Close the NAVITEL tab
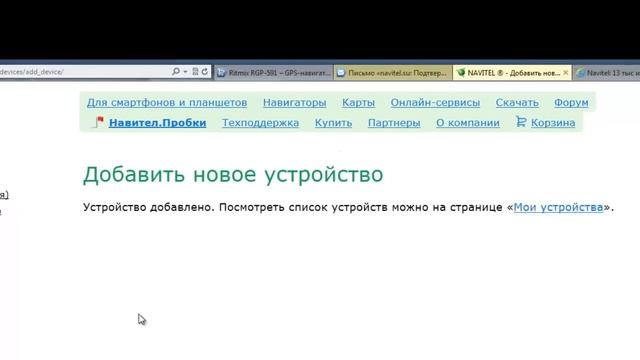The width and height of the screenshot is (640, 360). click(565, 73)
